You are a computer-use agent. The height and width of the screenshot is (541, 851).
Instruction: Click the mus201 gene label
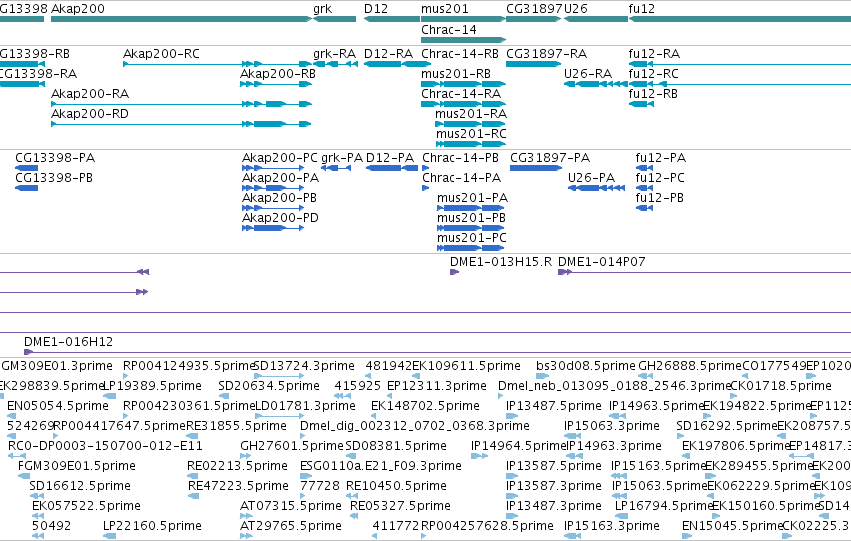click(444, 9)
